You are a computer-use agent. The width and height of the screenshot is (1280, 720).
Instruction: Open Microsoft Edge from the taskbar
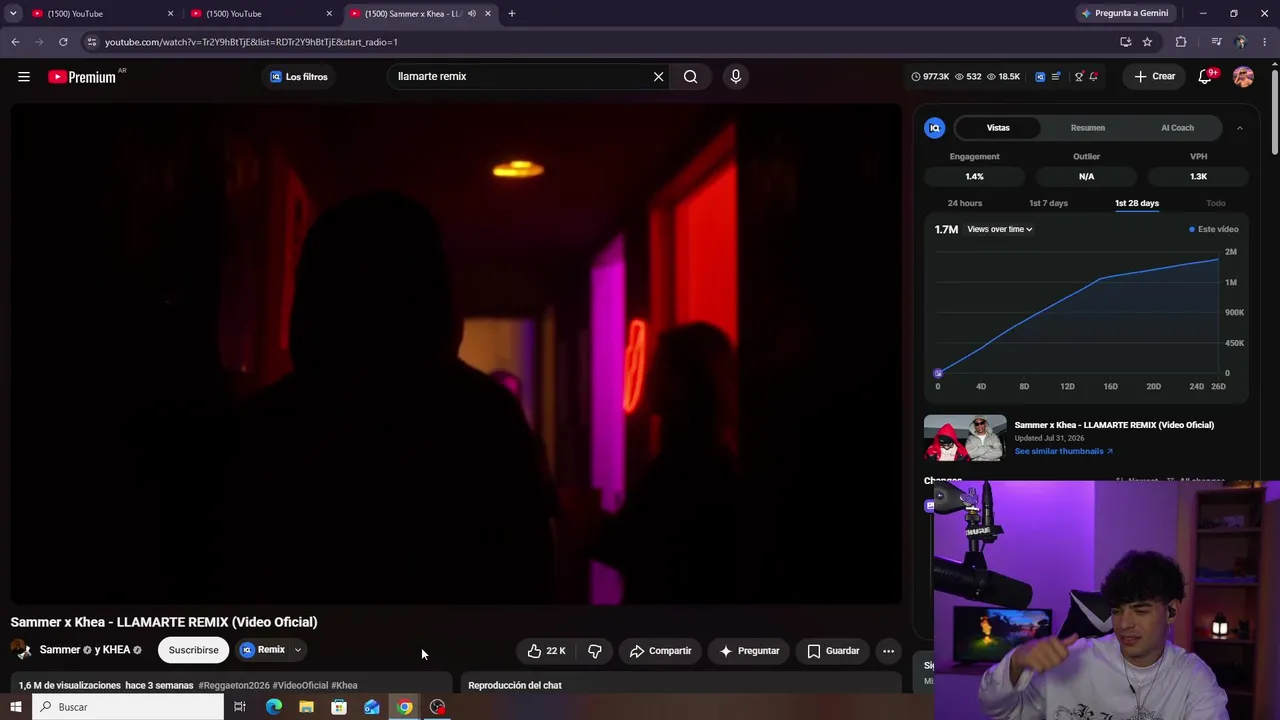click(273, 707)
